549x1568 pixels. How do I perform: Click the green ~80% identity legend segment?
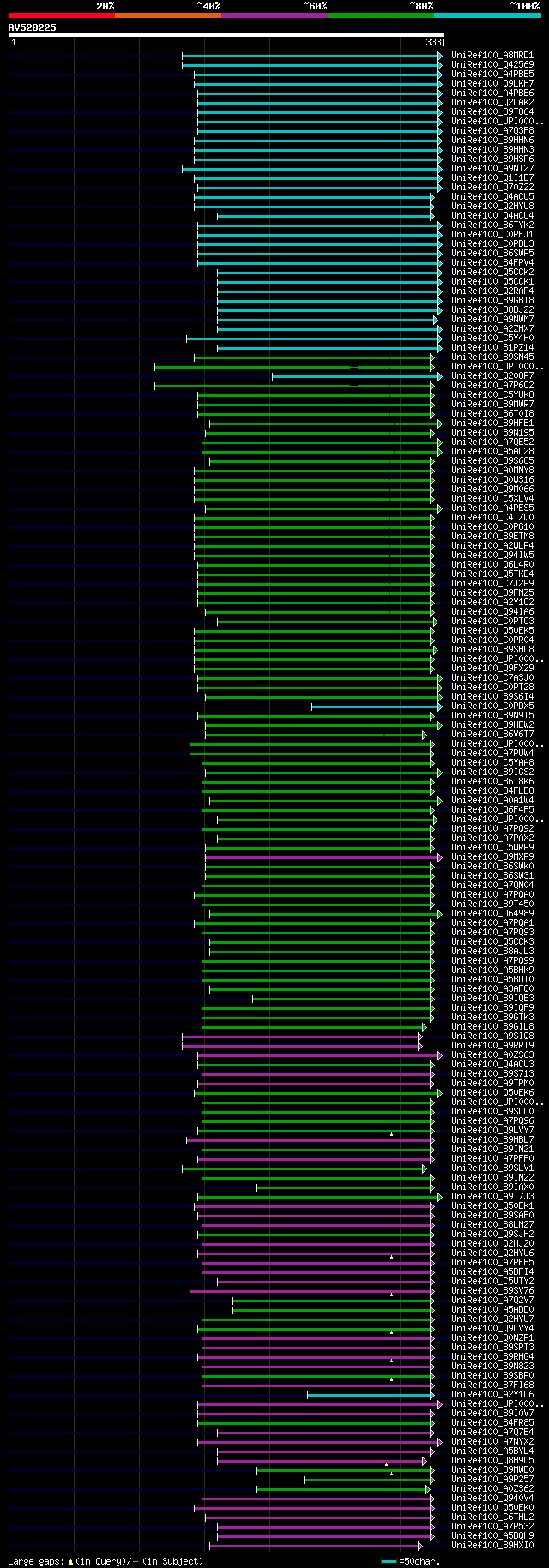pos(381,15)
